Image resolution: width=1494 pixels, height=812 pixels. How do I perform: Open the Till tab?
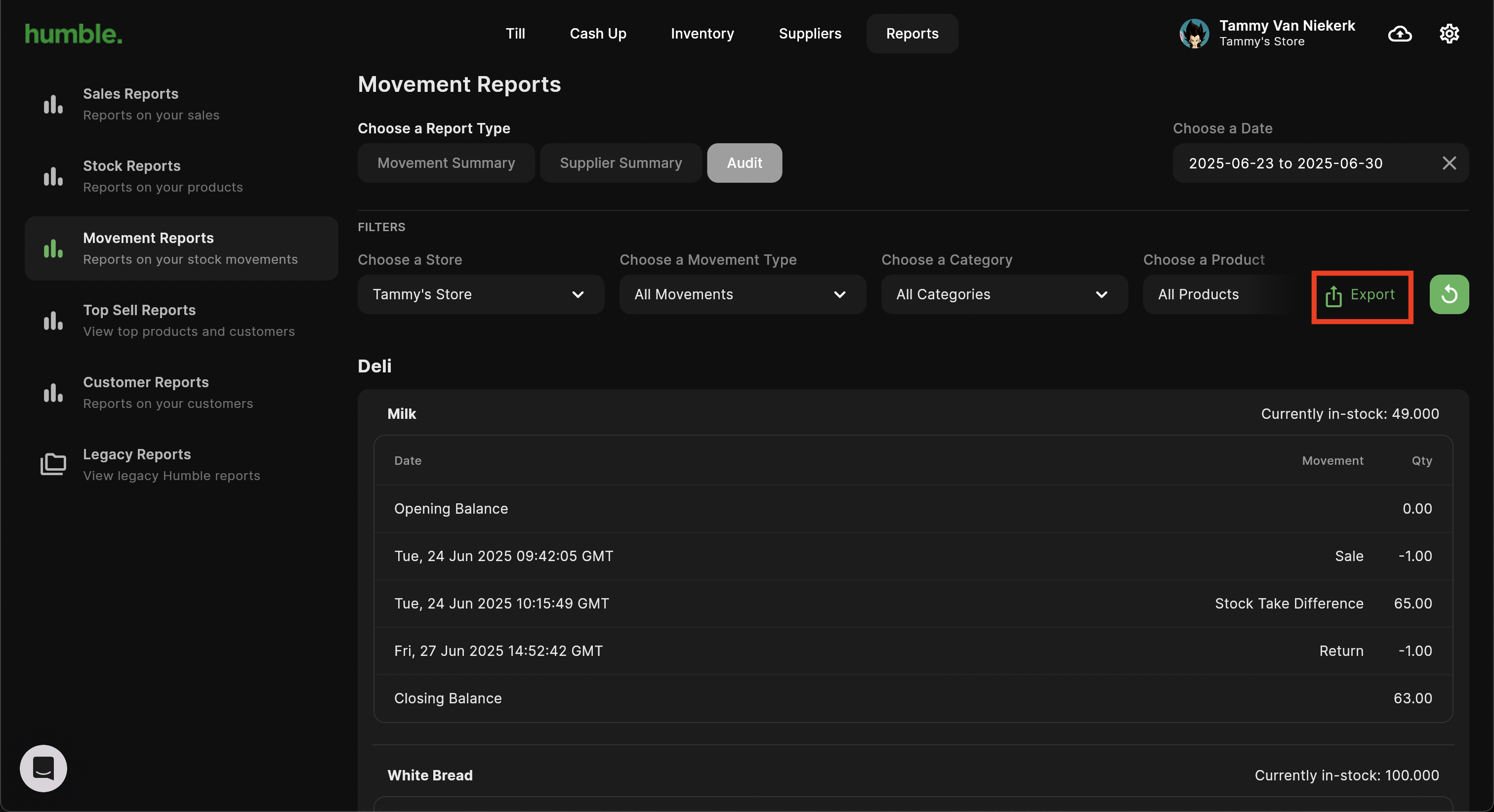coord(515,34)
